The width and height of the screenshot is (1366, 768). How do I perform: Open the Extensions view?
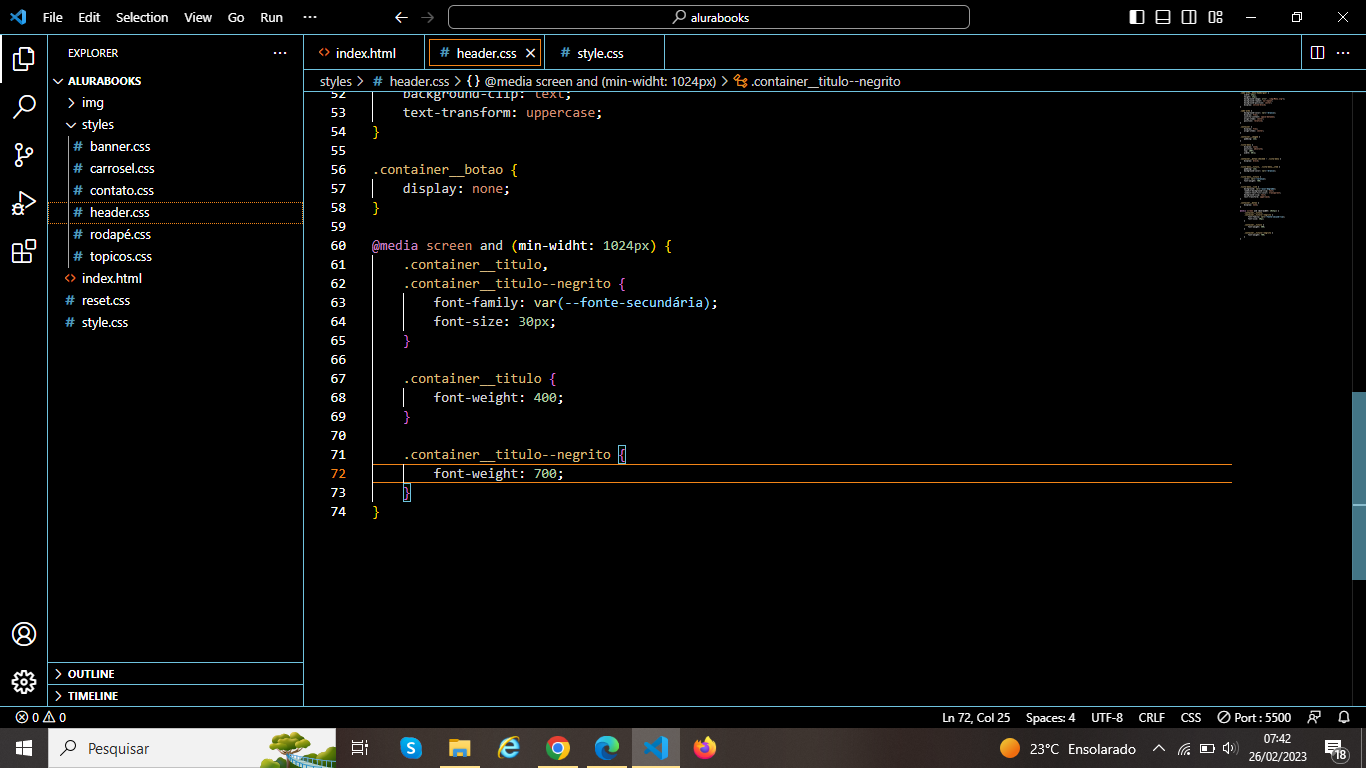(x=24, y=251)
